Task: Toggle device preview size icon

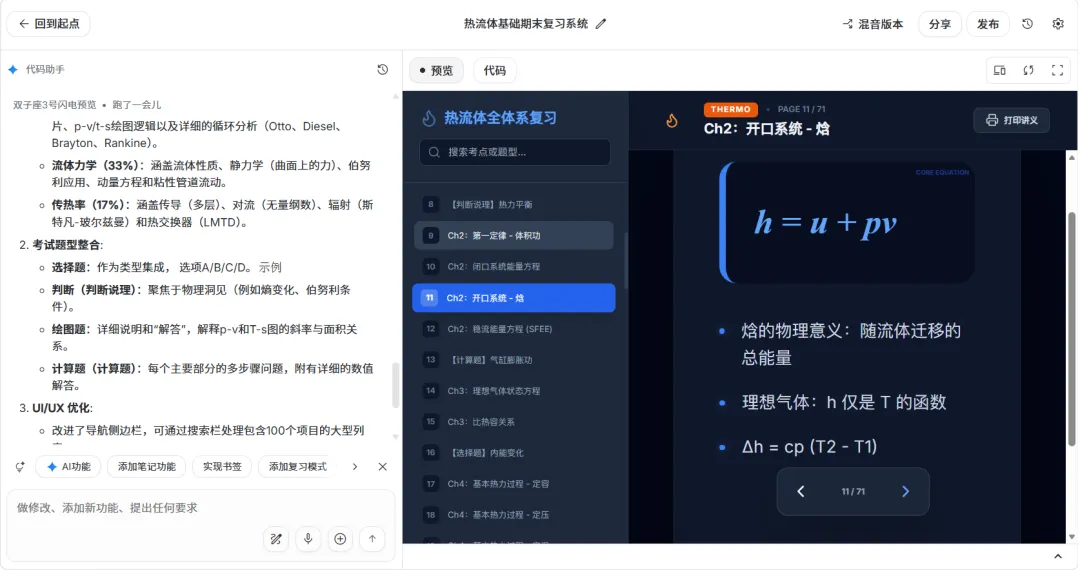Action: pyautogui.click(x=999, y=70)
